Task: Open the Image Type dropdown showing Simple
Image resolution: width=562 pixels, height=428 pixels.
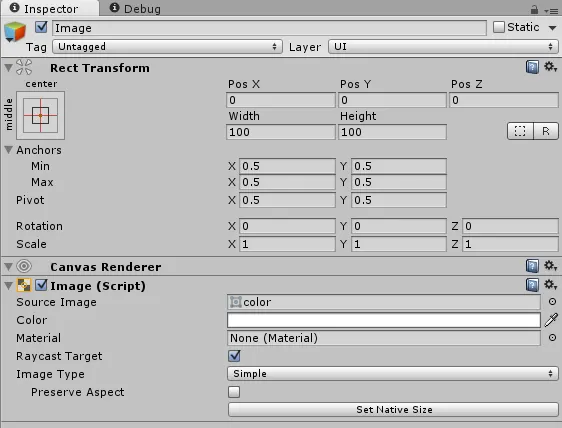Action: pos(393,374)
